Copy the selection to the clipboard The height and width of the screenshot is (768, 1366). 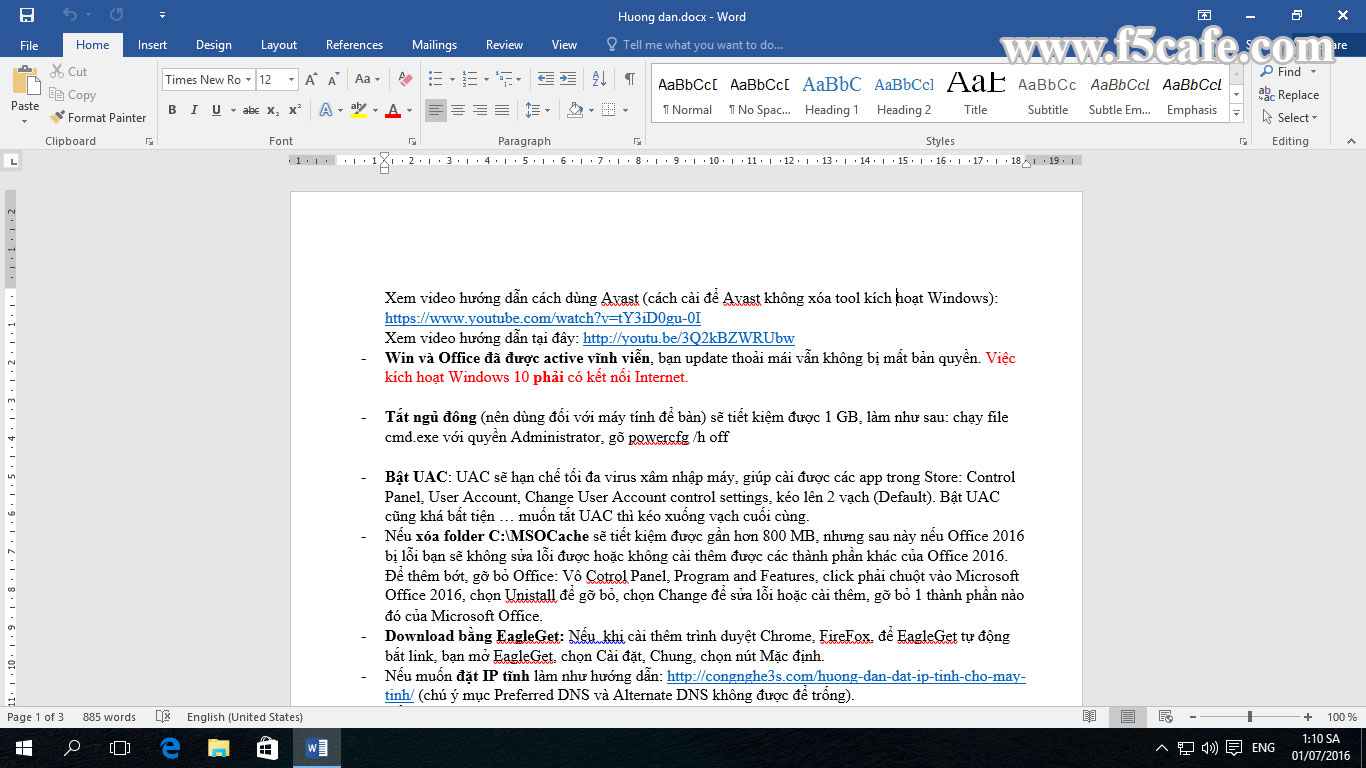click(73, 95)
